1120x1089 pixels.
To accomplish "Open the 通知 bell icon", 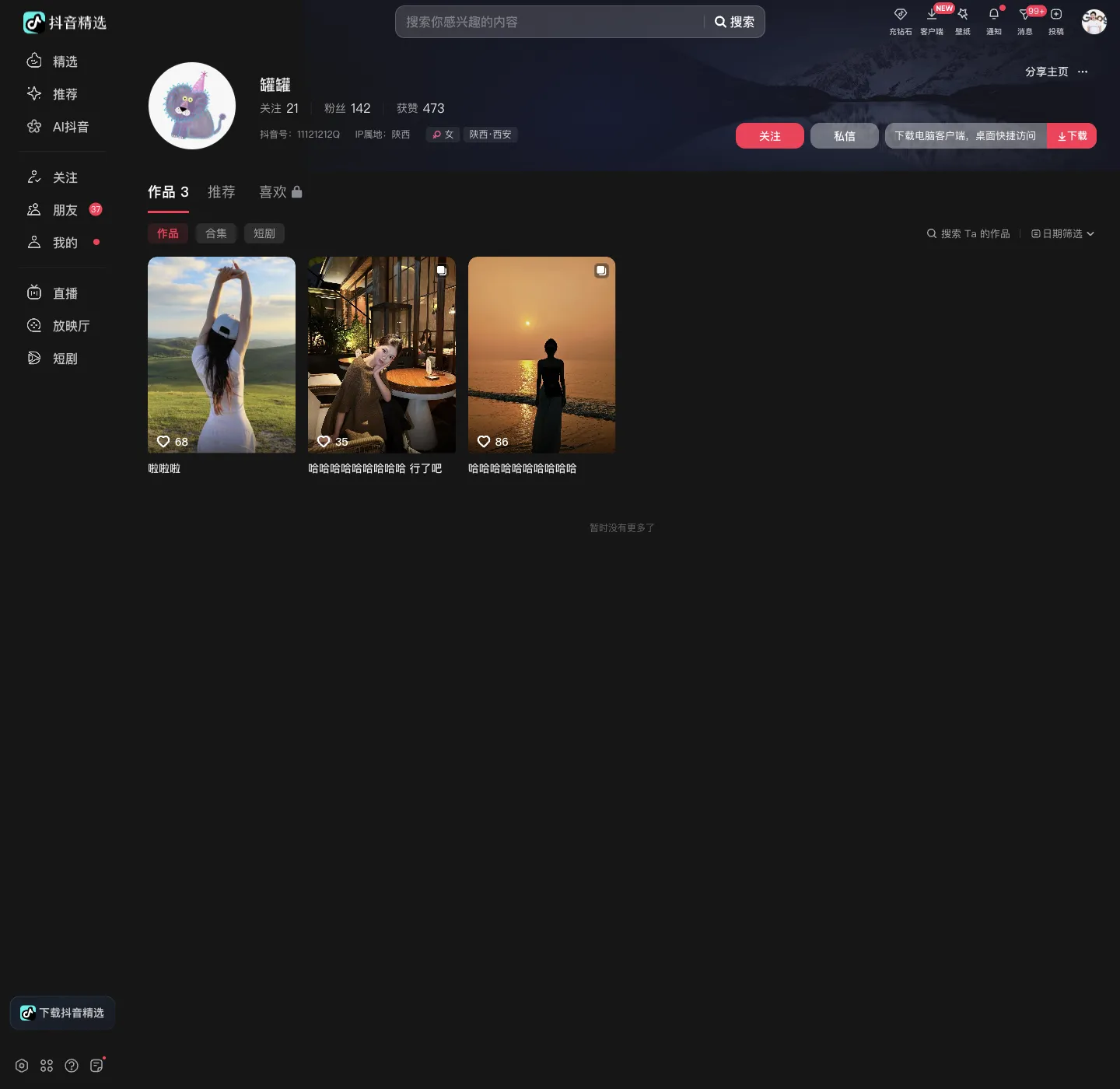I will (994, 14).
